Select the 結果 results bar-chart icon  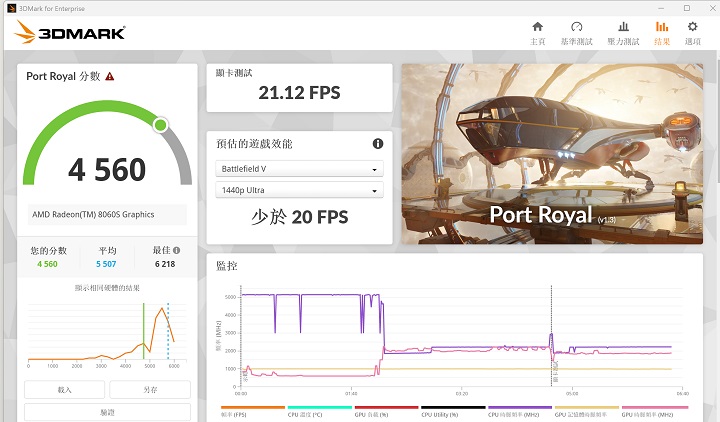[x=662, y=27]
